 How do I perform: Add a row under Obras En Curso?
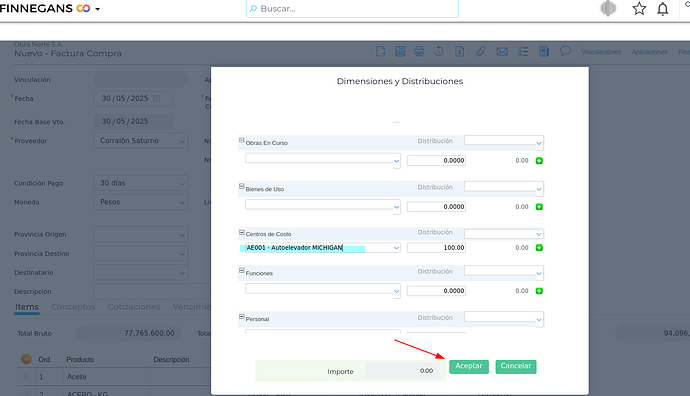click(539, 161)
